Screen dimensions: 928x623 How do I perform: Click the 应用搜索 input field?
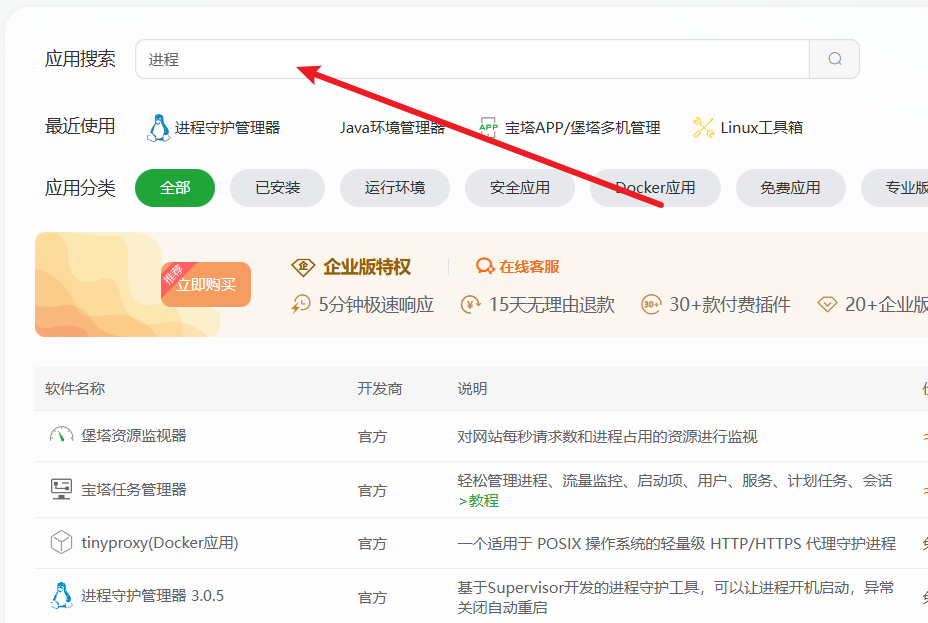point(471,59)
